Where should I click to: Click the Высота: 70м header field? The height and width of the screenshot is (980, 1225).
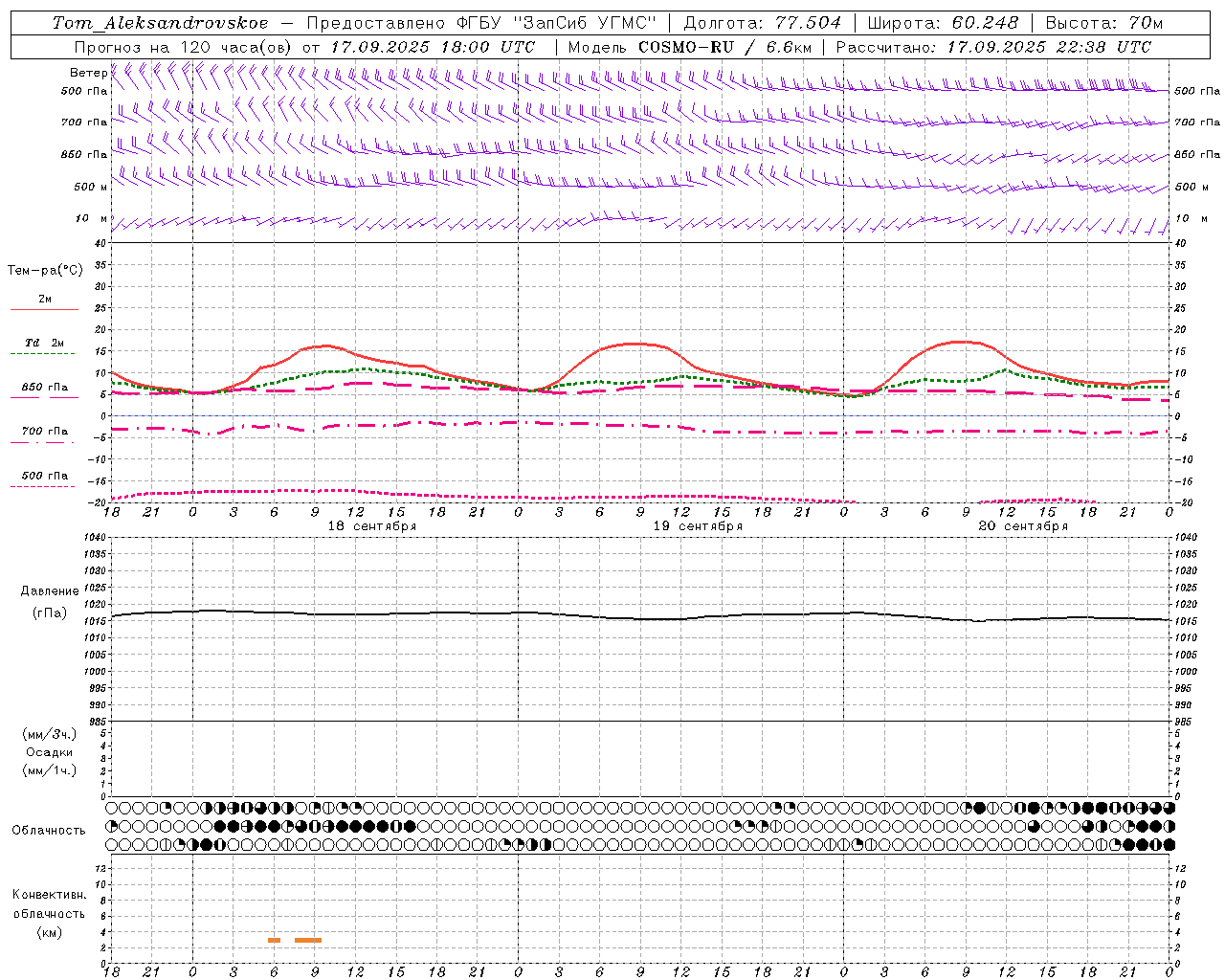tap(1104, 23)
